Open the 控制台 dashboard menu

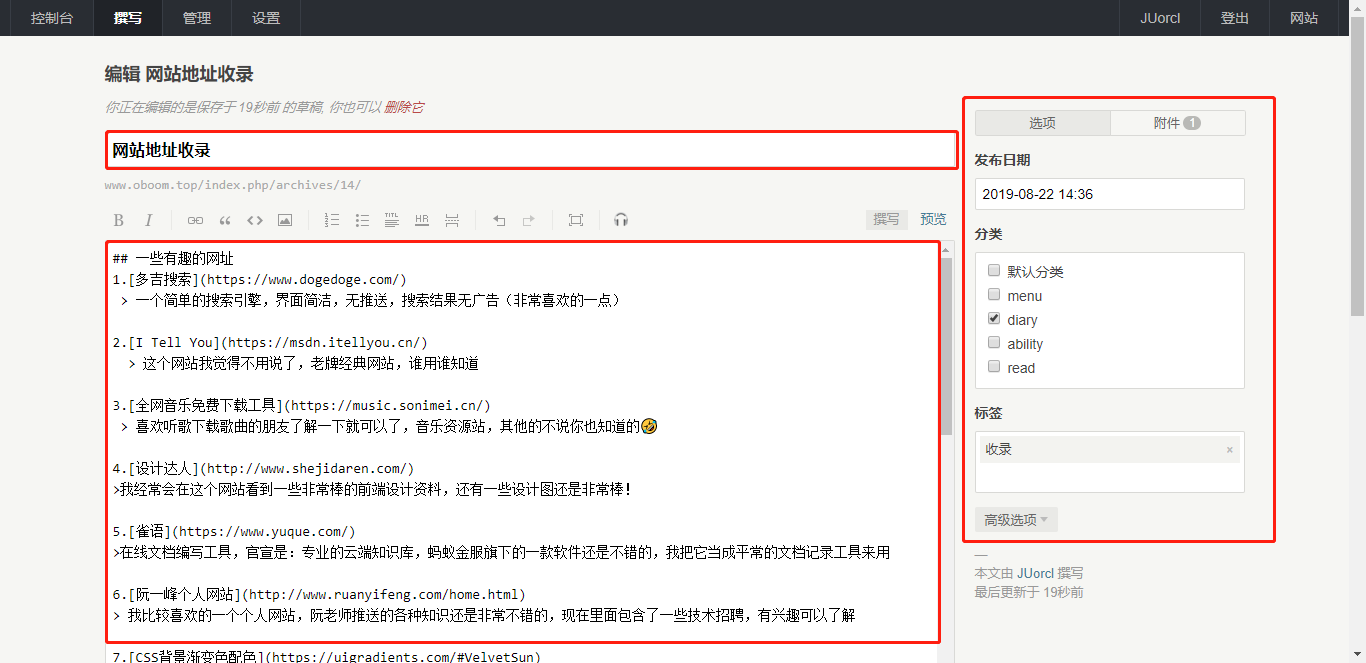pos(52,18)
